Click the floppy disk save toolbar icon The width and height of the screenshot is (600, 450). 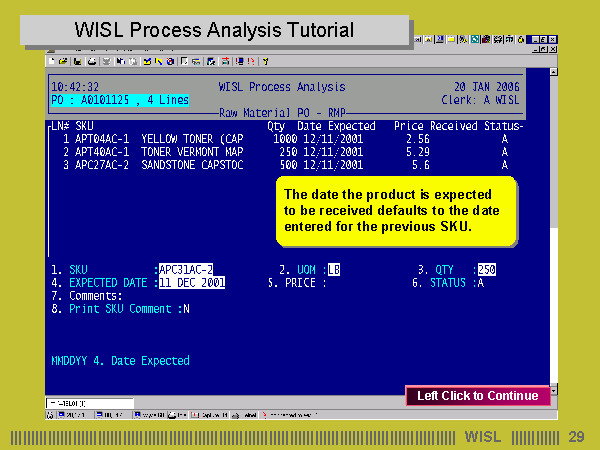[78, 61]
